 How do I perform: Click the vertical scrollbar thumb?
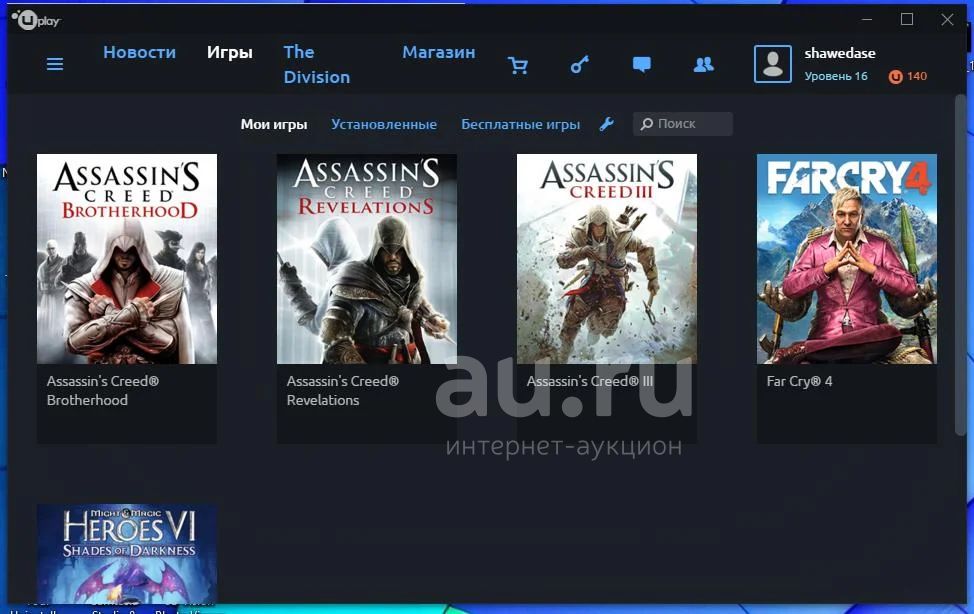[x=960, y=265]
